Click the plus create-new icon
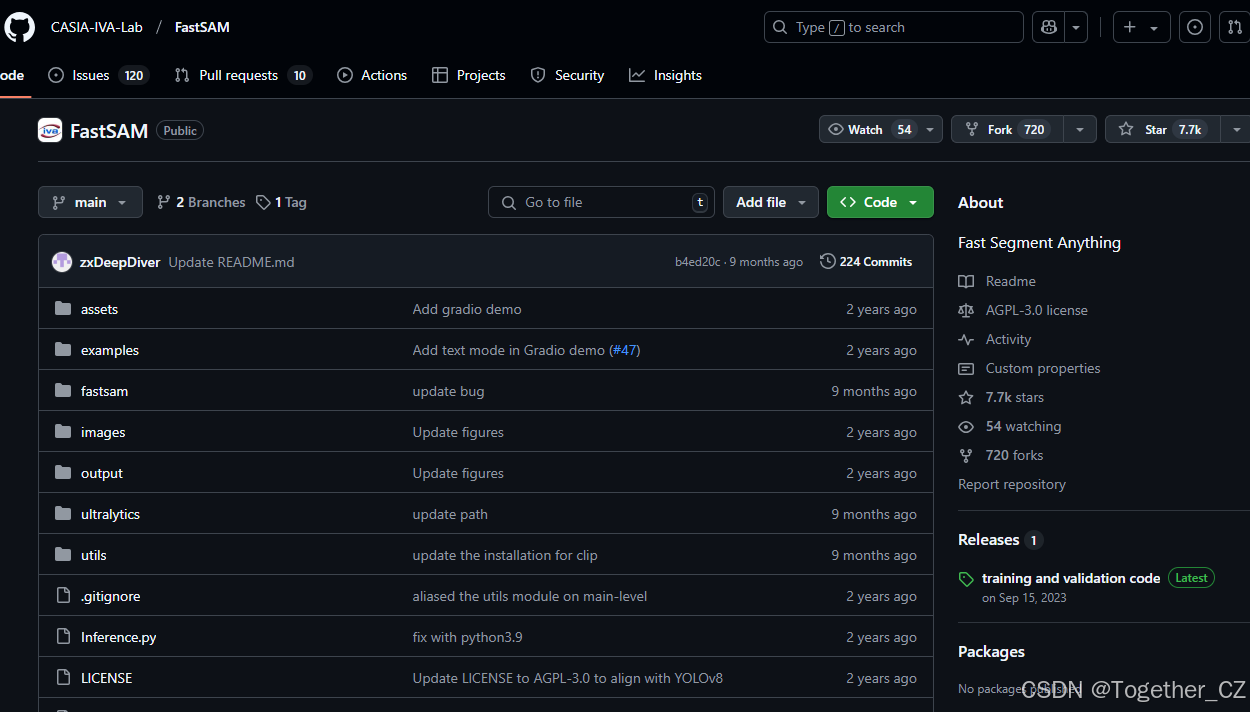The width and height of the screenshot is (1250, 712). [x=1130, y=27]
